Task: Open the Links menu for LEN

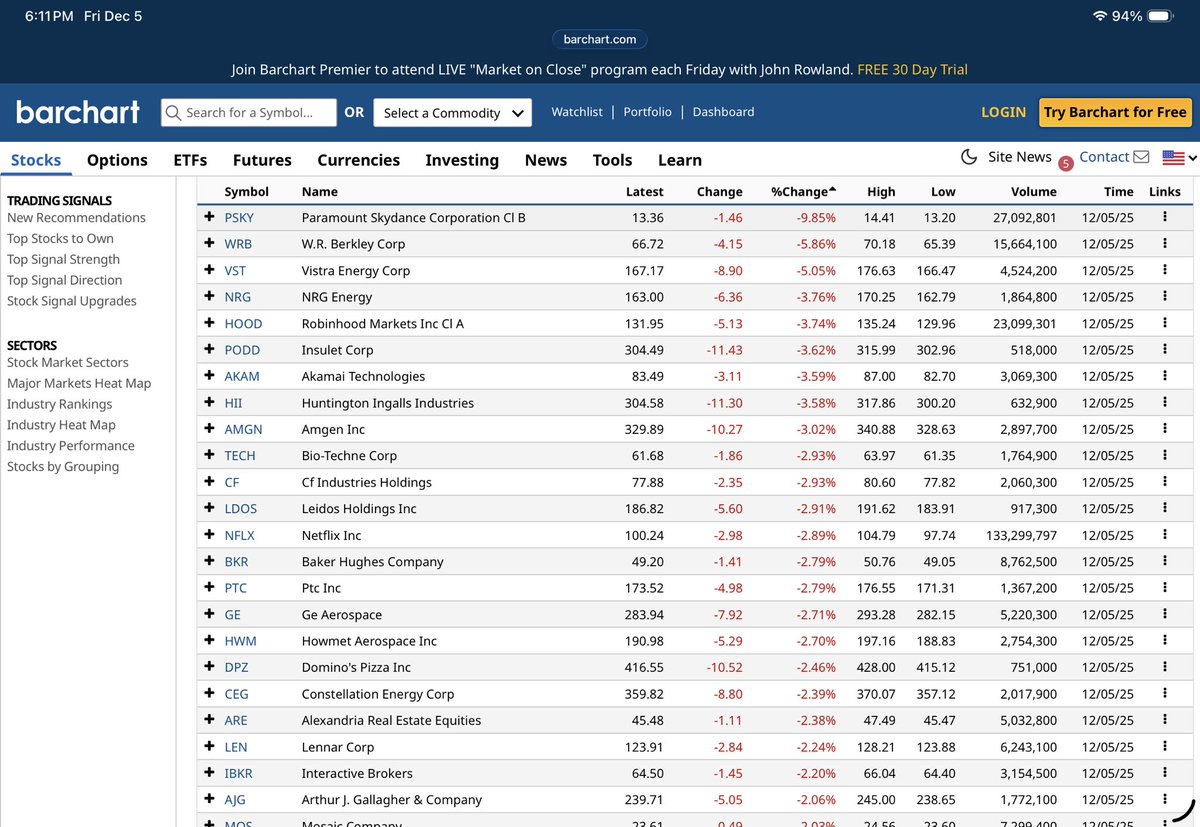Action: [x=1165, y=747]
